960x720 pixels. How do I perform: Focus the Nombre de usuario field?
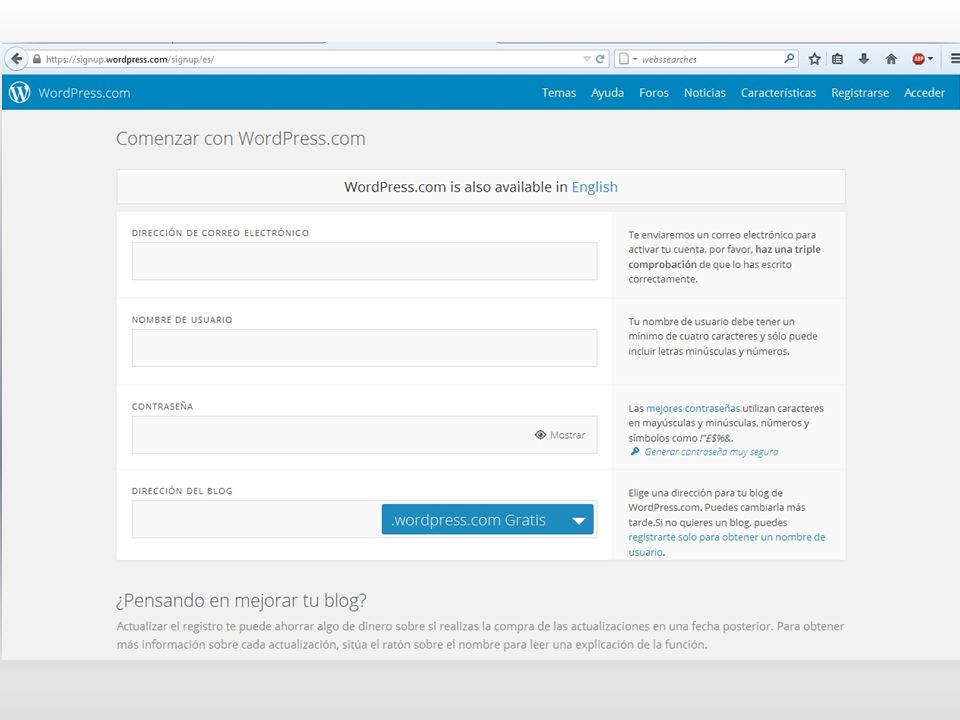coord(364,348)
